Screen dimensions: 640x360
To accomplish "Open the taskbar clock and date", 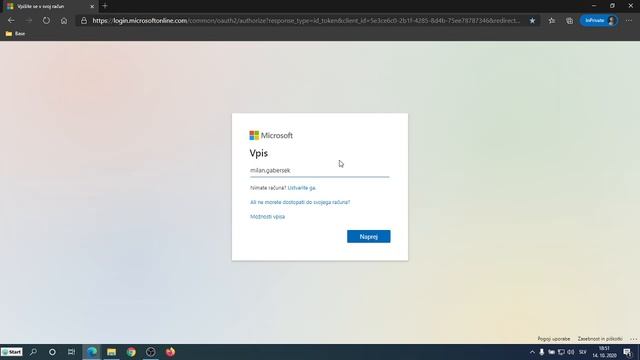I will (x=604, y=352).
